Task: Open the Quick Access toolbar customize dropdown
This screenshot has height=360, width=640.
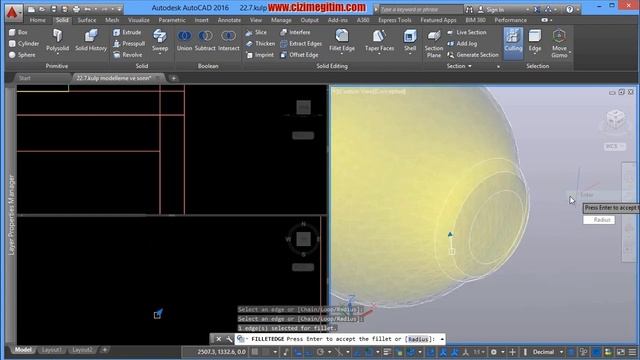Action: [119, 9]
